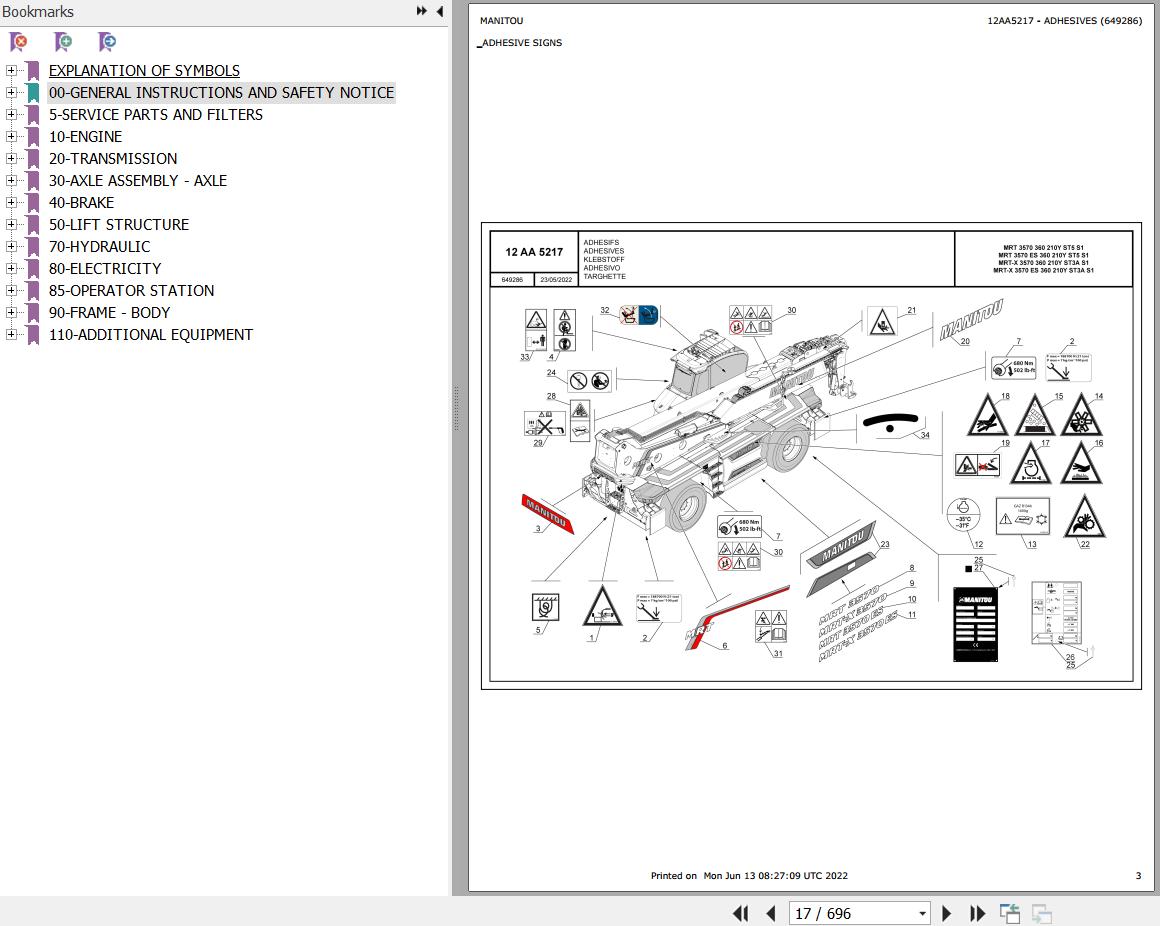Expand the 00-GENERAL INSTRUCTIONS AND SAFETY NOTICE node
Viewport: 1160px width, 926px height.
pyautogui.click(x=11, y=93)
